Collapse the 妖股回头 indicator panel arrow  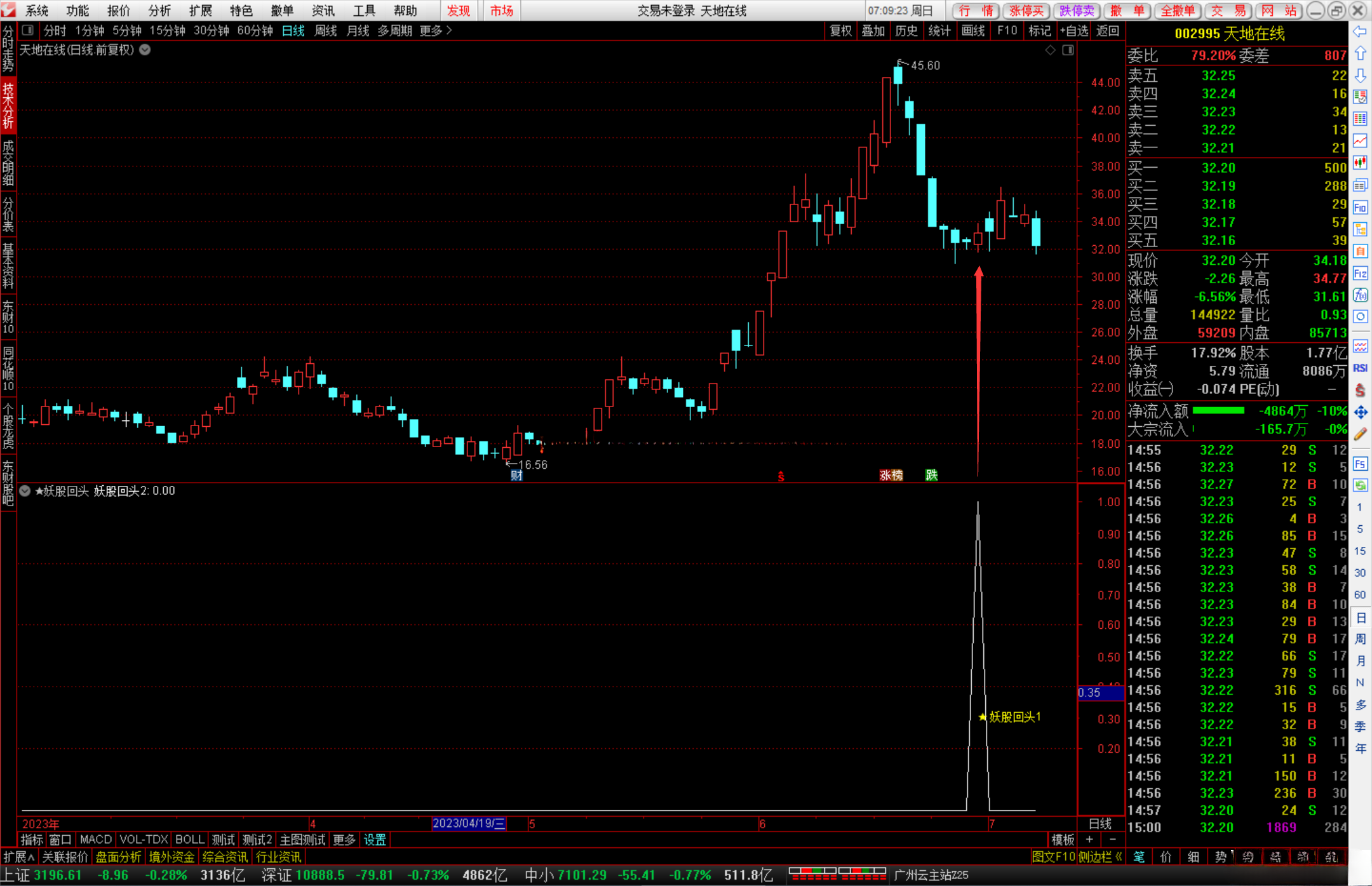(x=25, y=491)
